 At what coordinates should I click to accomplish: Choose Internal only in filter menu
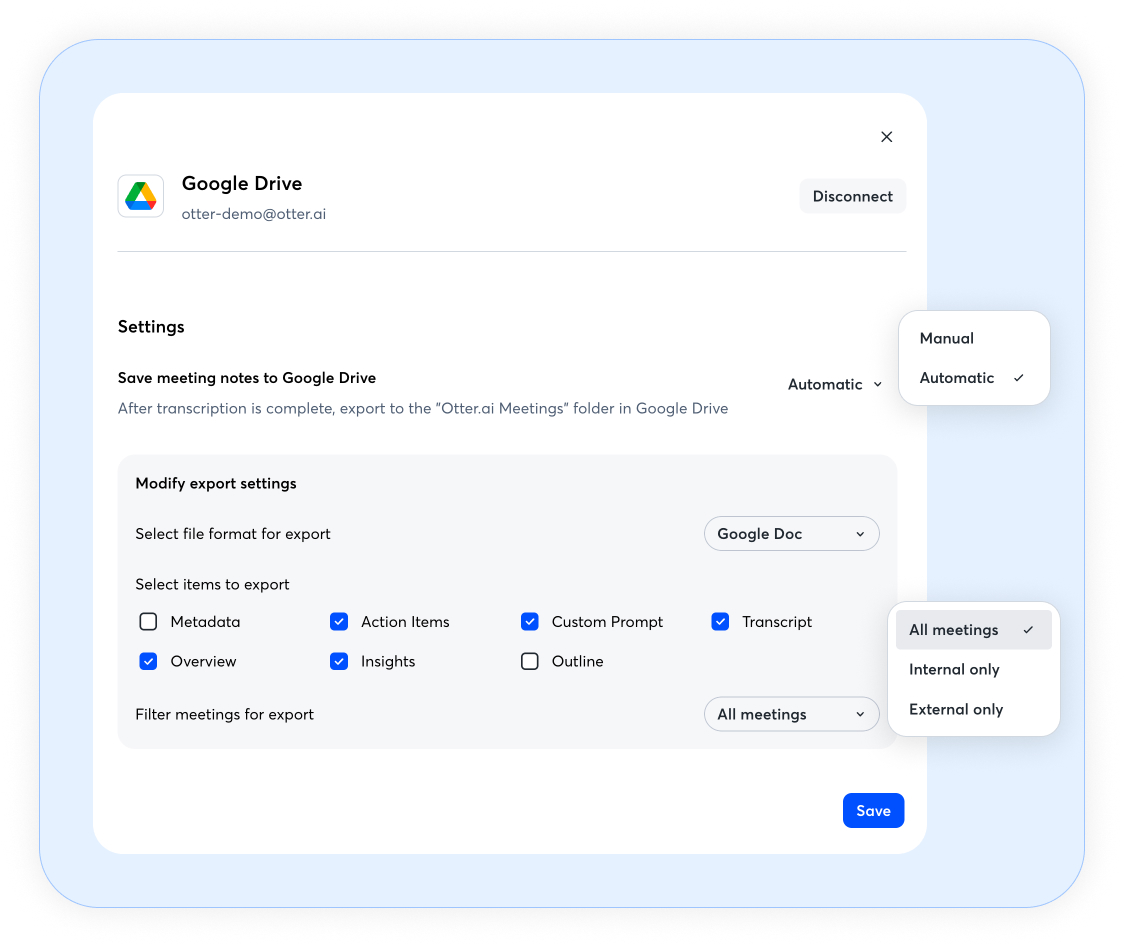coord(973,670)
